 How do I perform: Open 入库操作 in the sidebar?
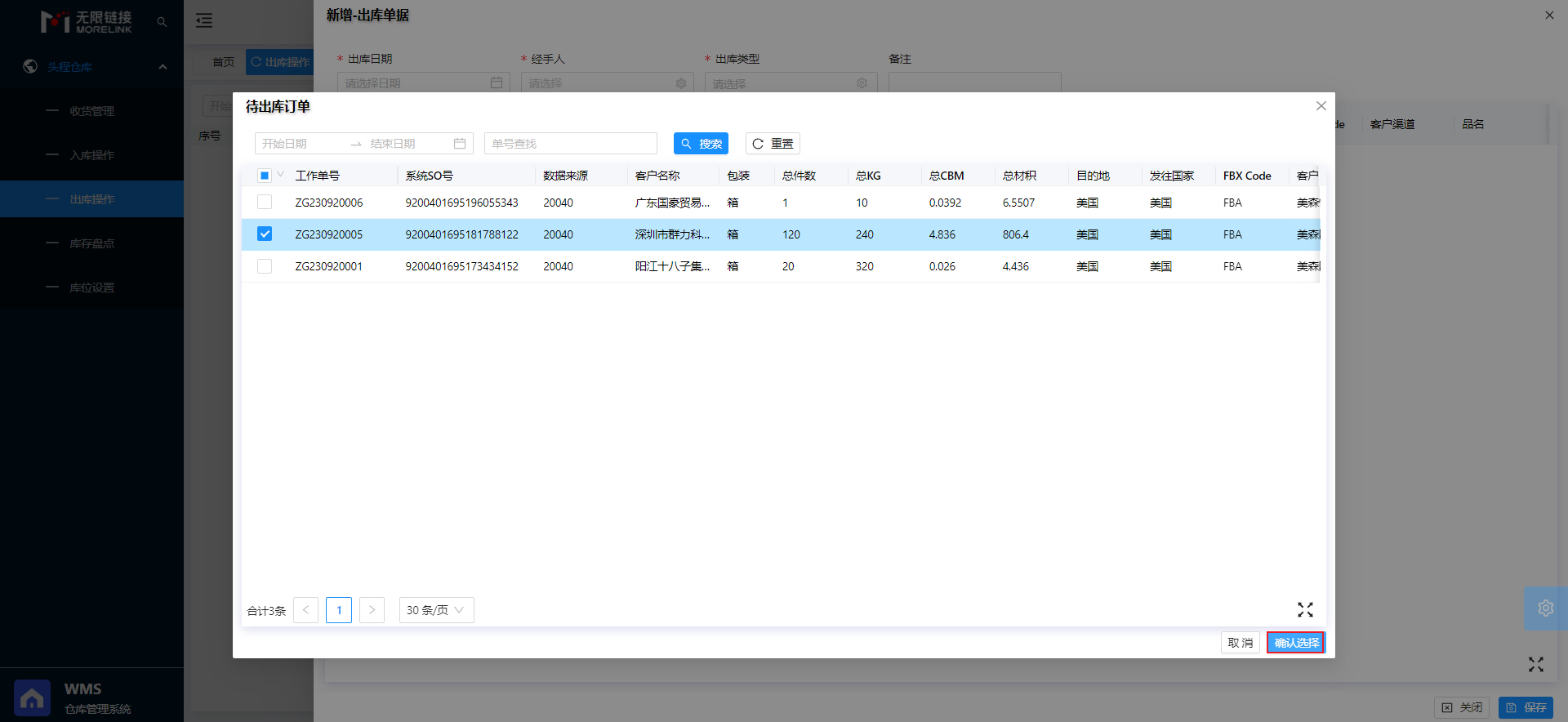click(91, 155)
